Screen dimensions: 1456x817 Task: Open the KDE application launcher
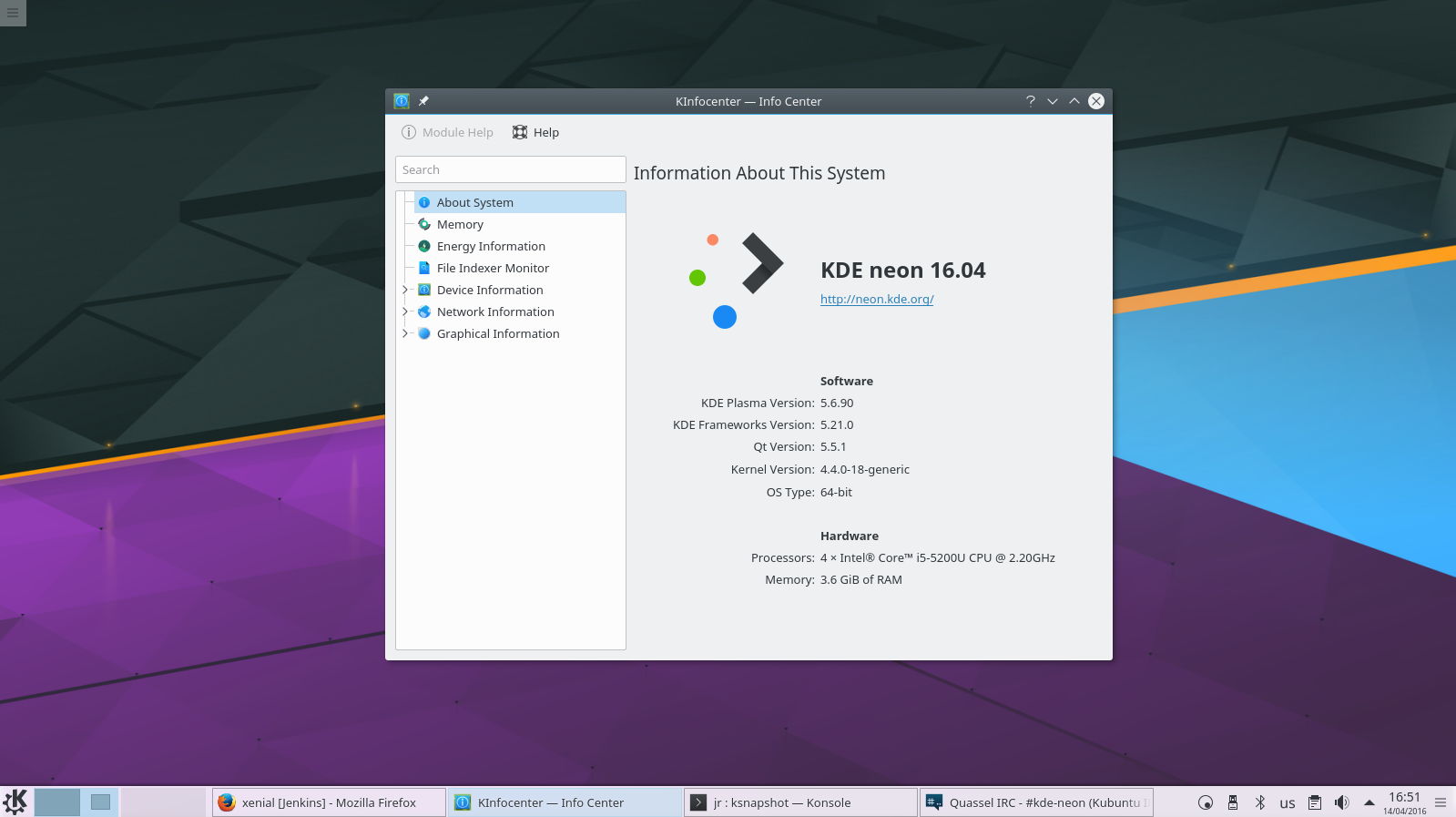[15, 802]
